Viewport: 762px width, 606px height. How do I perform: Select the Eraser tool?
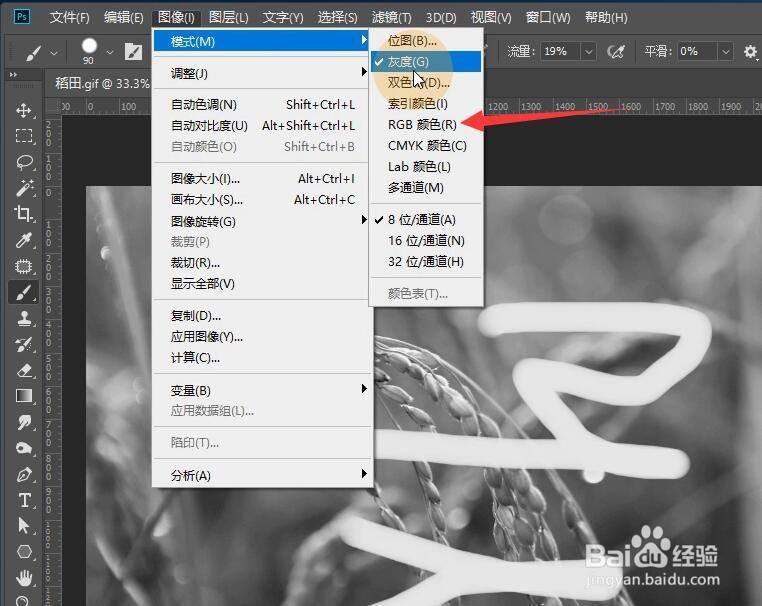(23, 371)
